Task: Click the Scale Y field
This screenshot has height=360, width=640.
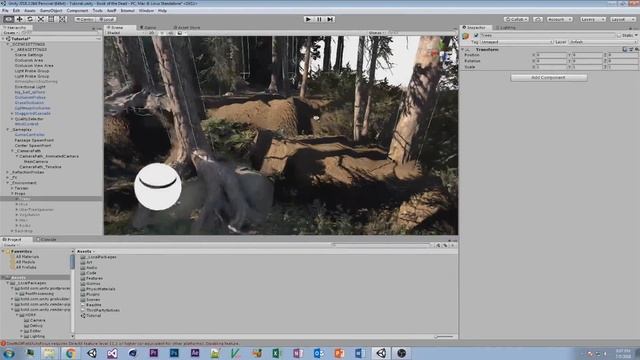Action: (587, 67)
